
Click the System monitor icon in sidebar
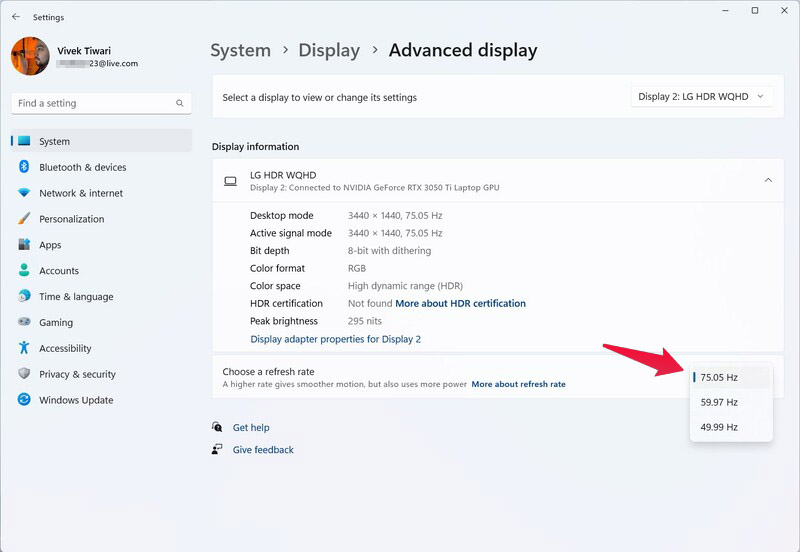(x=24, y=141)
